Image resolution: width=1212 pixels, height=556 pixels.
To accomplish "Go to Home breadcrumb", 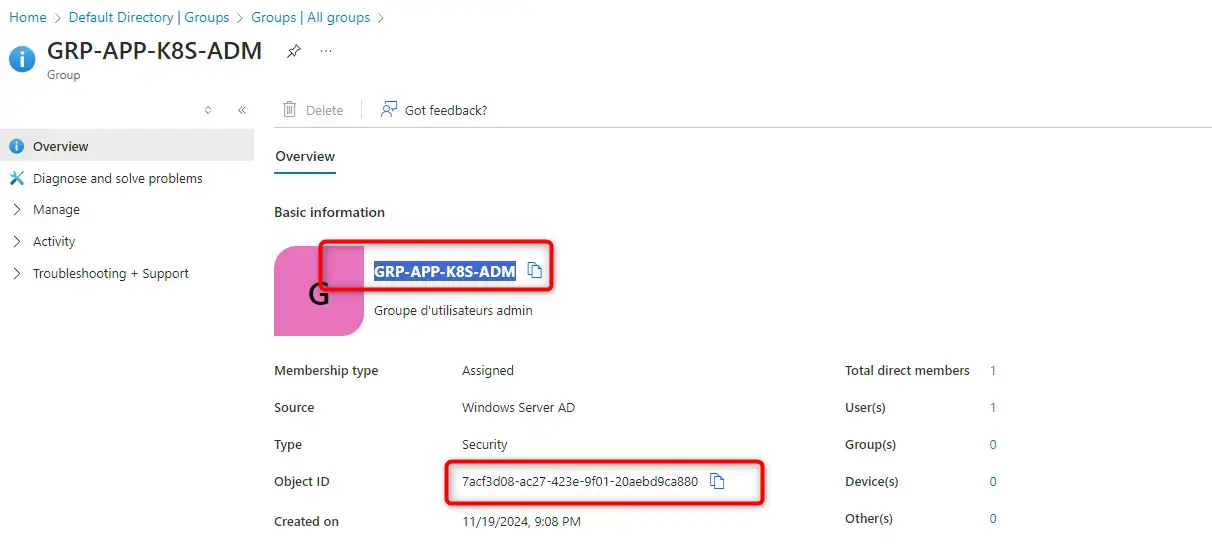I will pyautogui.click(x=28, y=18).
